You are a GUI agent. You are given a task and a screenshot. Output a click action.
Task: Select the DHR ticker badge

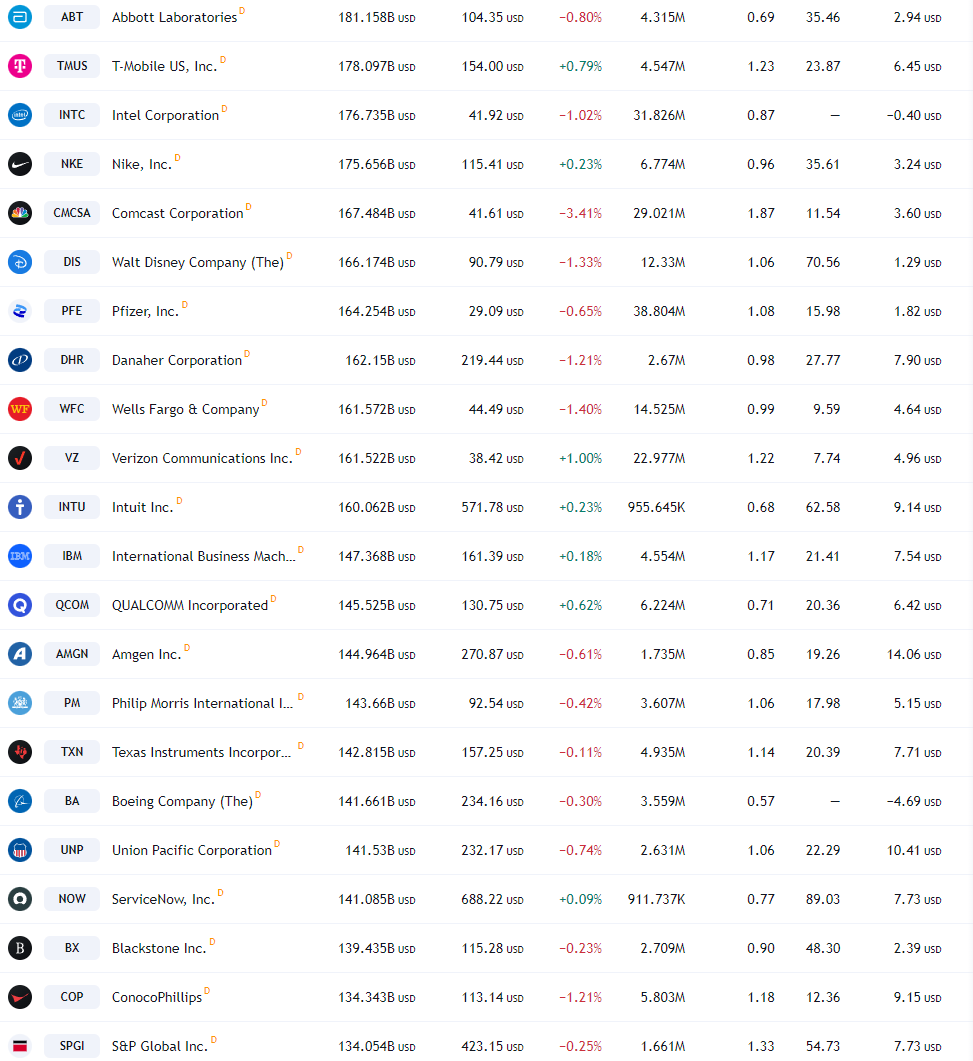coord(72,360)
